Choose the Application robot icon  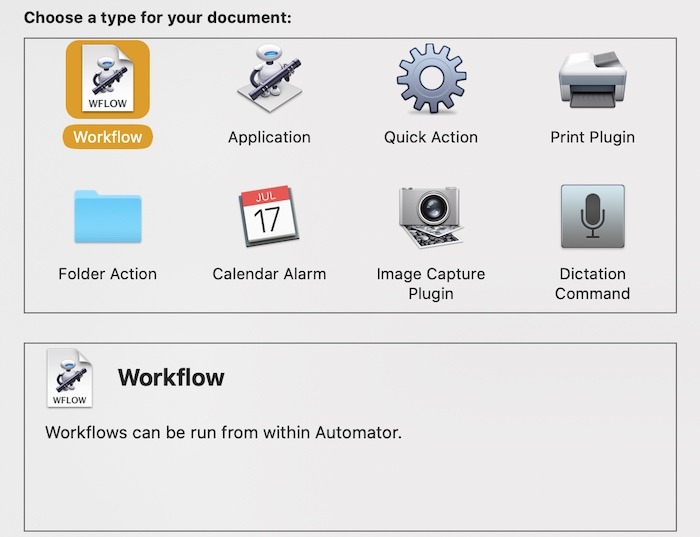269,77
